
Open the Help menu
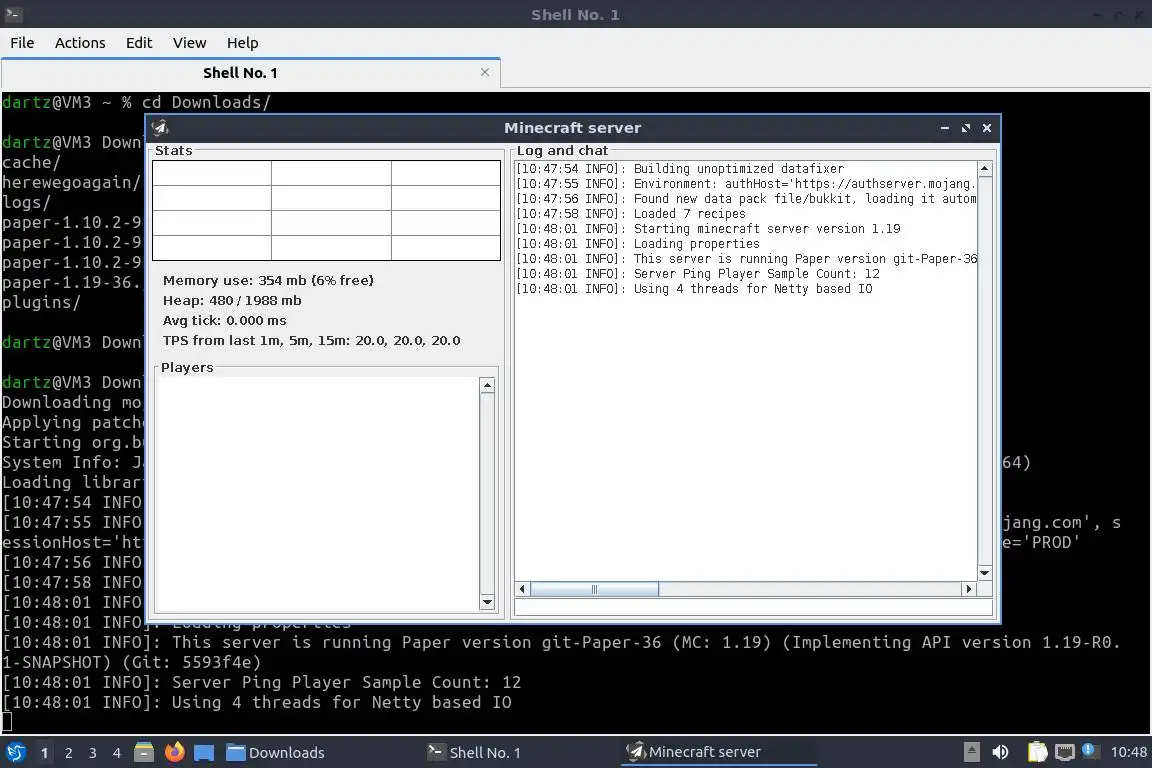pyautogui.click(x=242, y=43)
